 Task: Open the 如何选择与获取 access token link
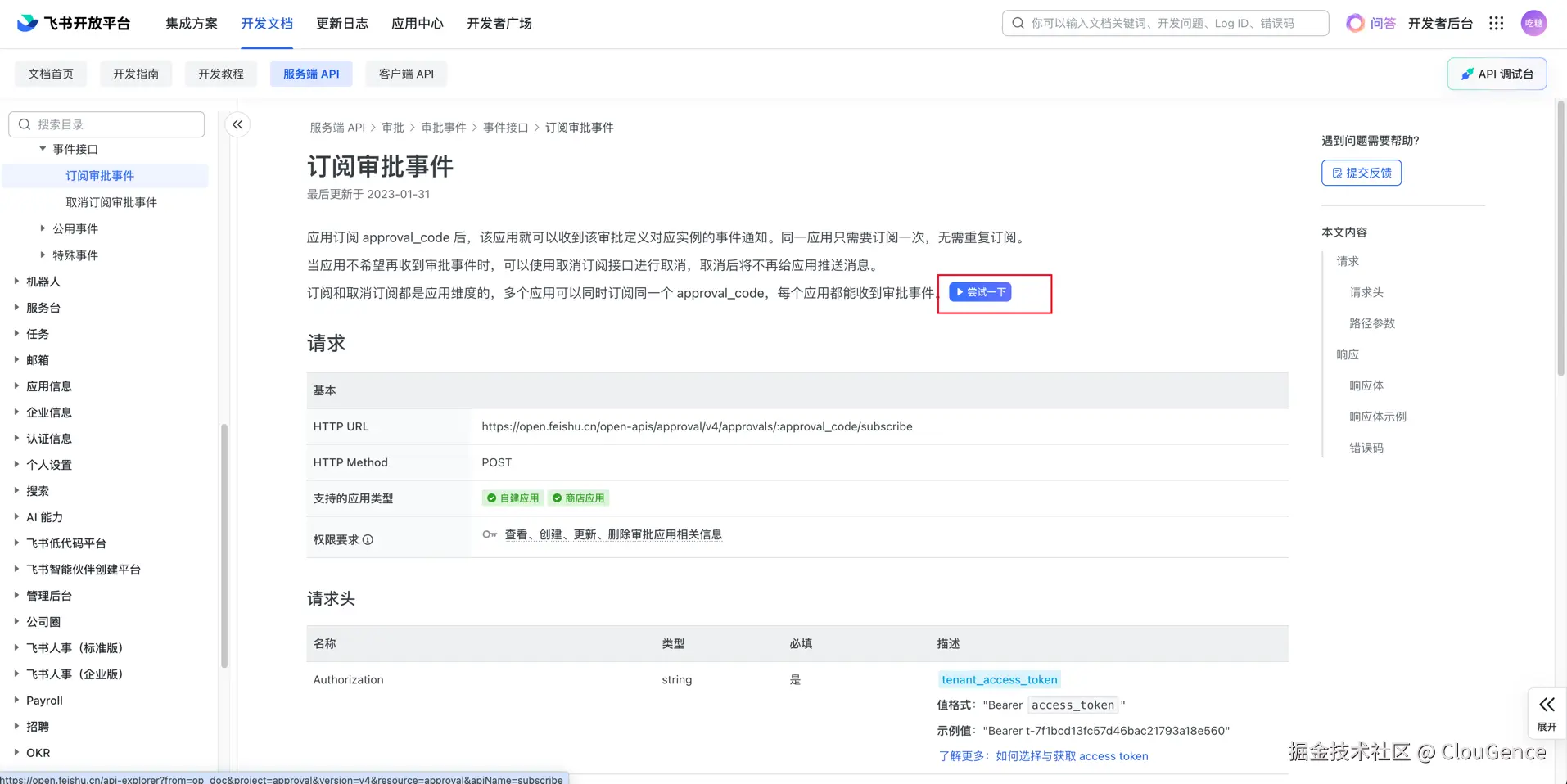1072,756
